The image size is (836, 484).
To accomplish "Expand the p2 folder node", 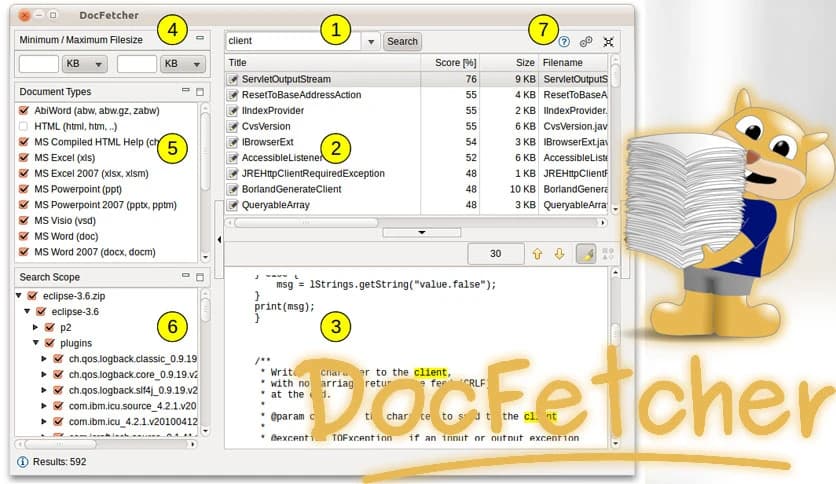I will 36,327.
